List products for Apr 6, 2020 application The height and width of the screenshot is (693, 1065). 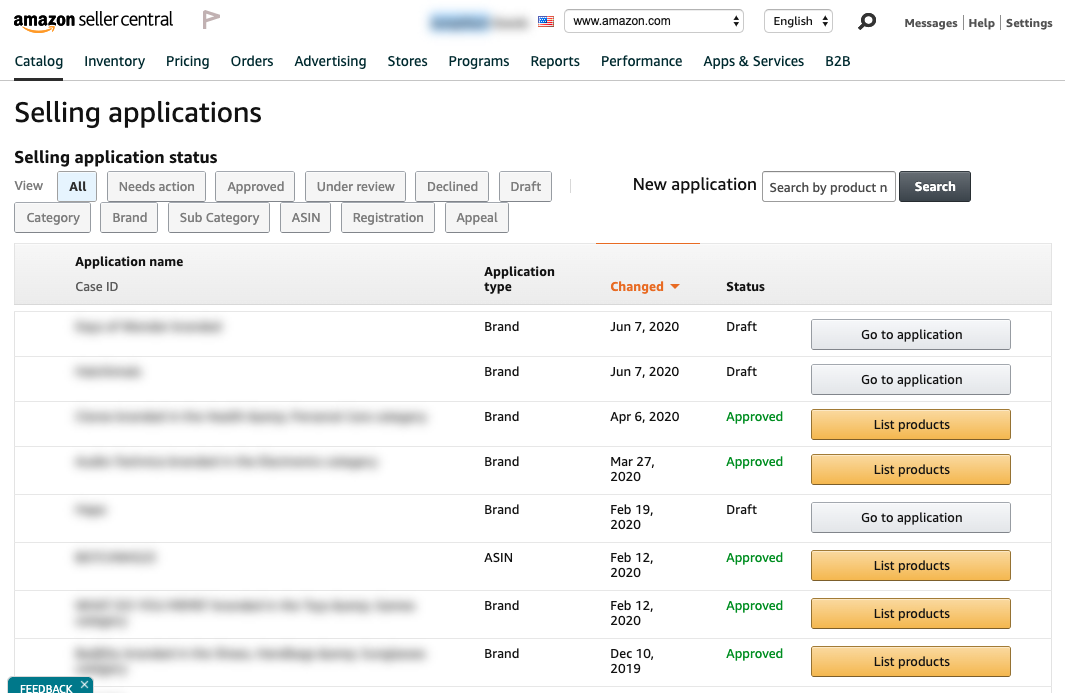pos(911,425)
